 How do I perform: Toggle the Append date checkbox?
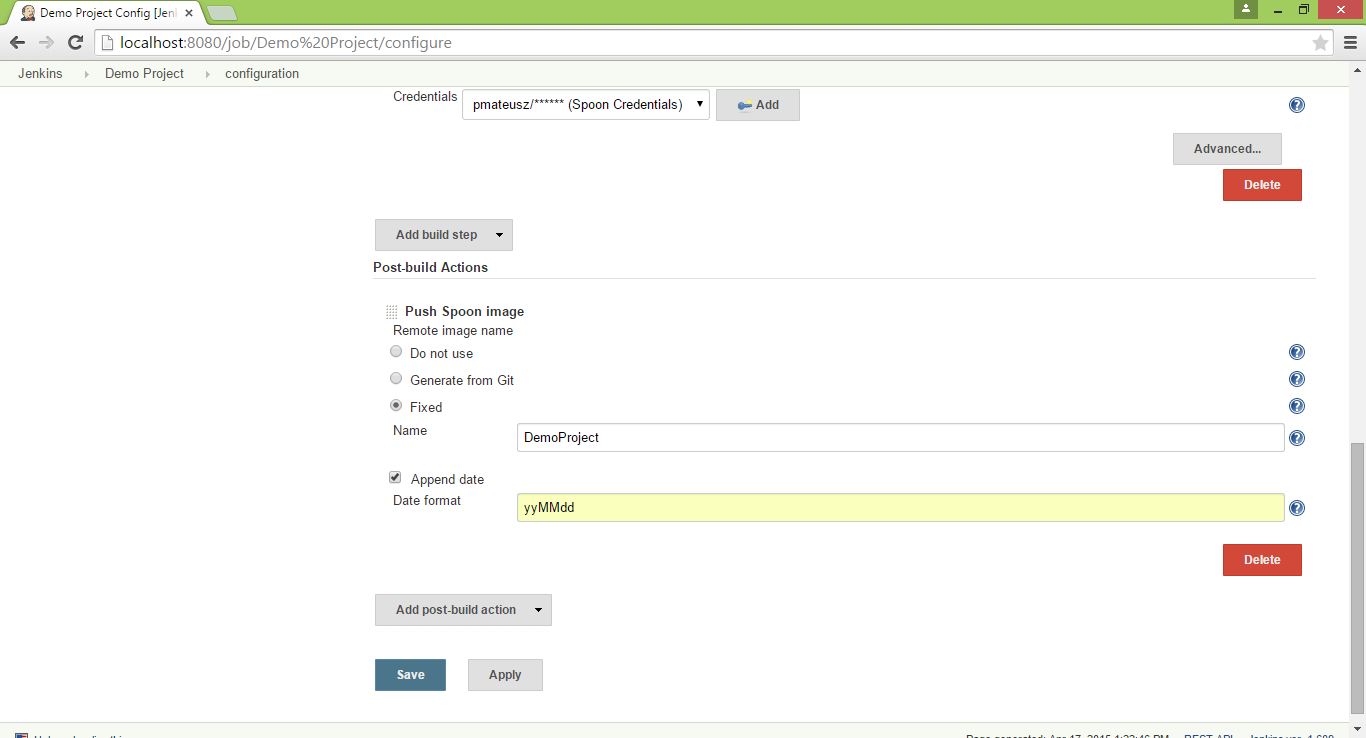coord(395,478)
